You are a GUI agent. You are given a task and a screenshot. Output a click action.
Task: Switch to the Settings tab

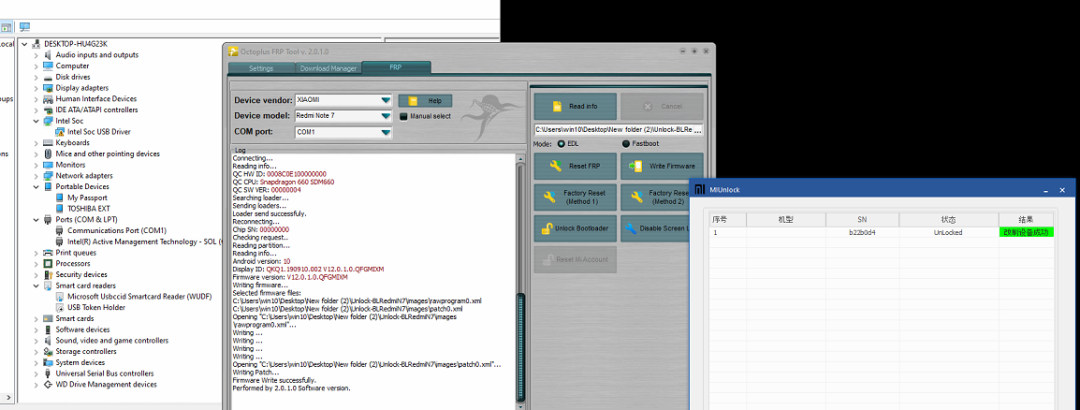(x=261, y=68)
